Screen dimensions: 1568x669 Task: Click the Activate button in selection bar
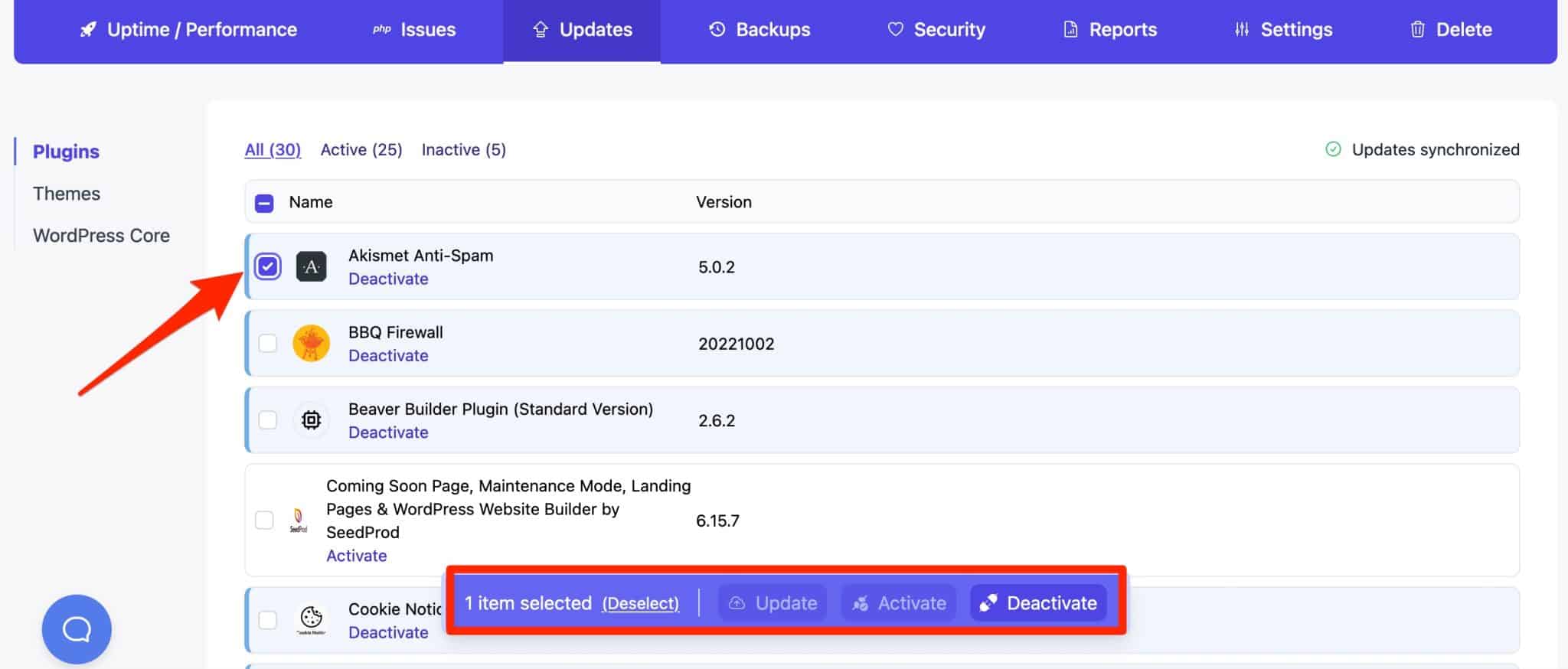(x=899, y=603)
